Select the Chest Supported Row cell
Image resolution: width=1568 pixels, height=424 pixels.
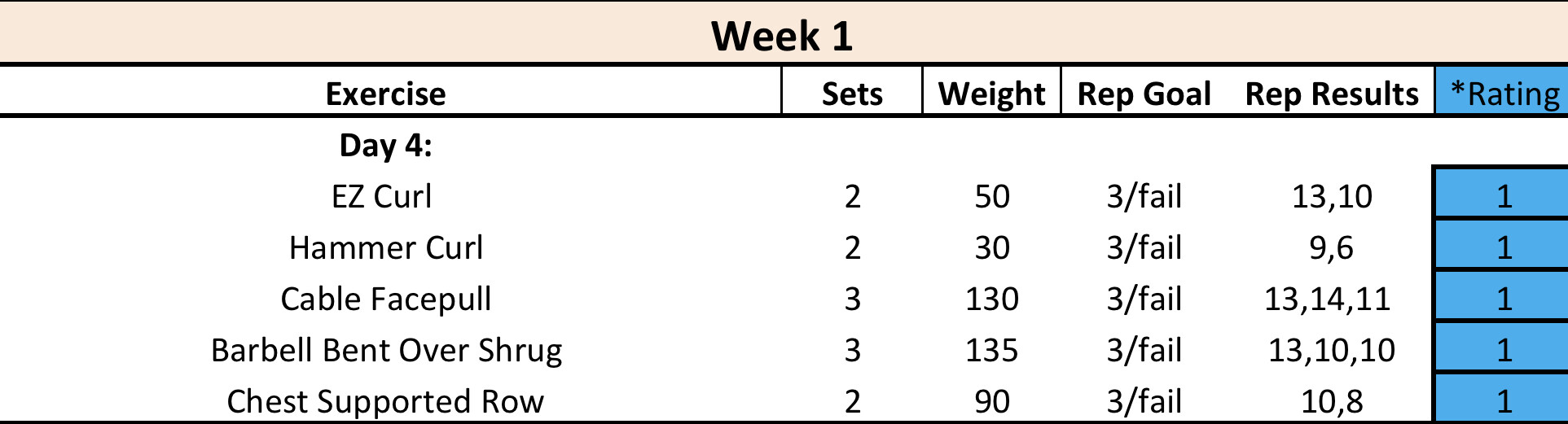(x=385, y=401)
